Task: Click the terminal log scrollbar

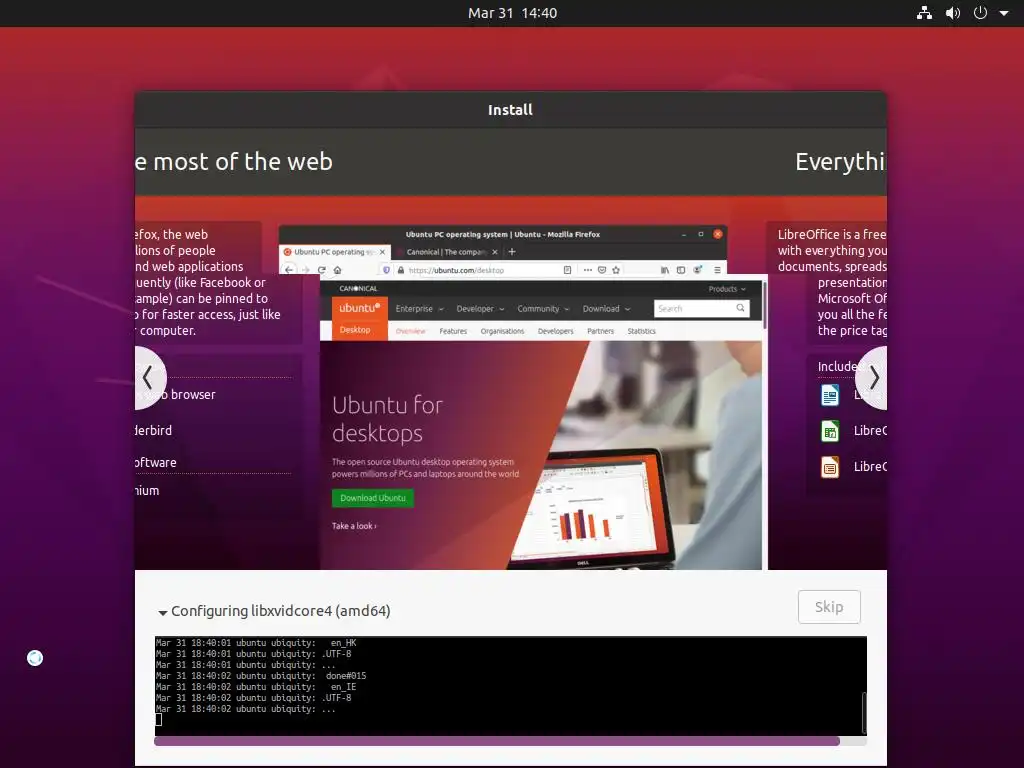Action: 864,713
